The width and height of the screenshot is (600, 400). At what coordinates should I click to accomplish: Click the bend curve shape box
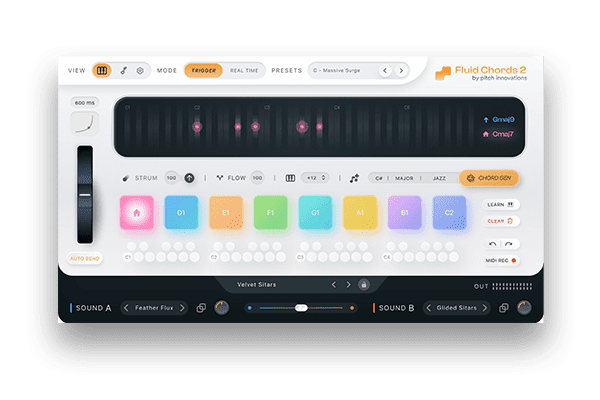(84, 126)
